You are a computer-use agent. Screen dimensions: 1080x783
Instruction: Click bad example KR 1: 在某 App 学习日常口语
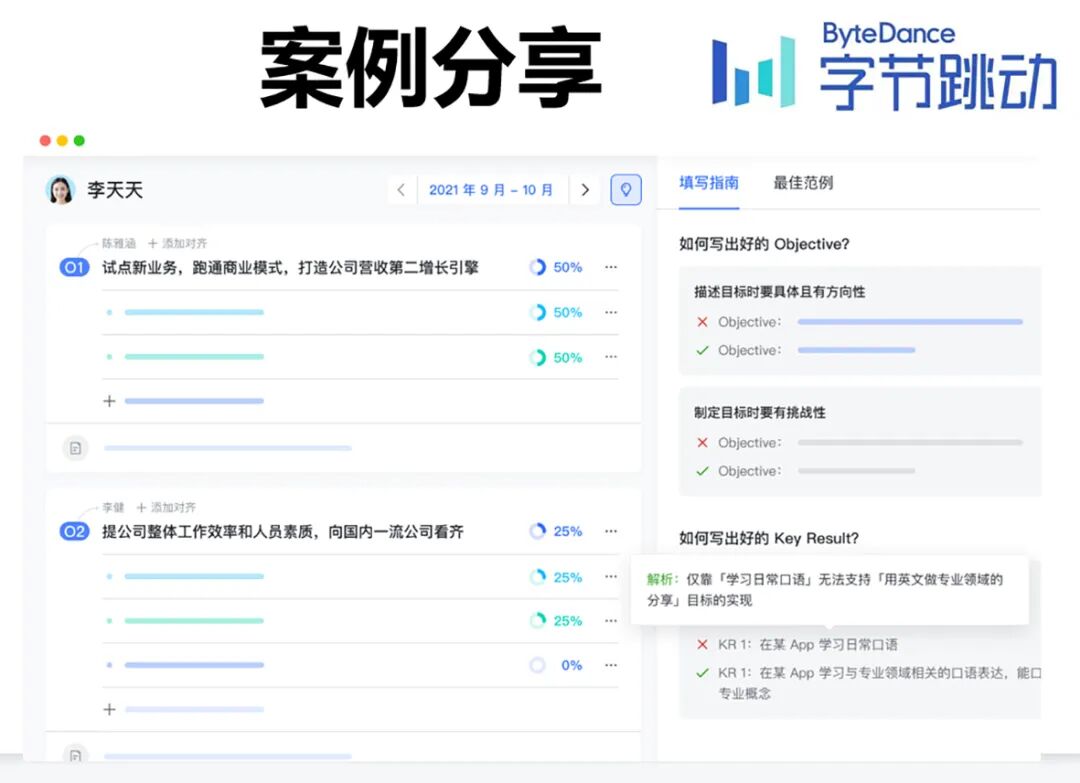tap(808, 645)
